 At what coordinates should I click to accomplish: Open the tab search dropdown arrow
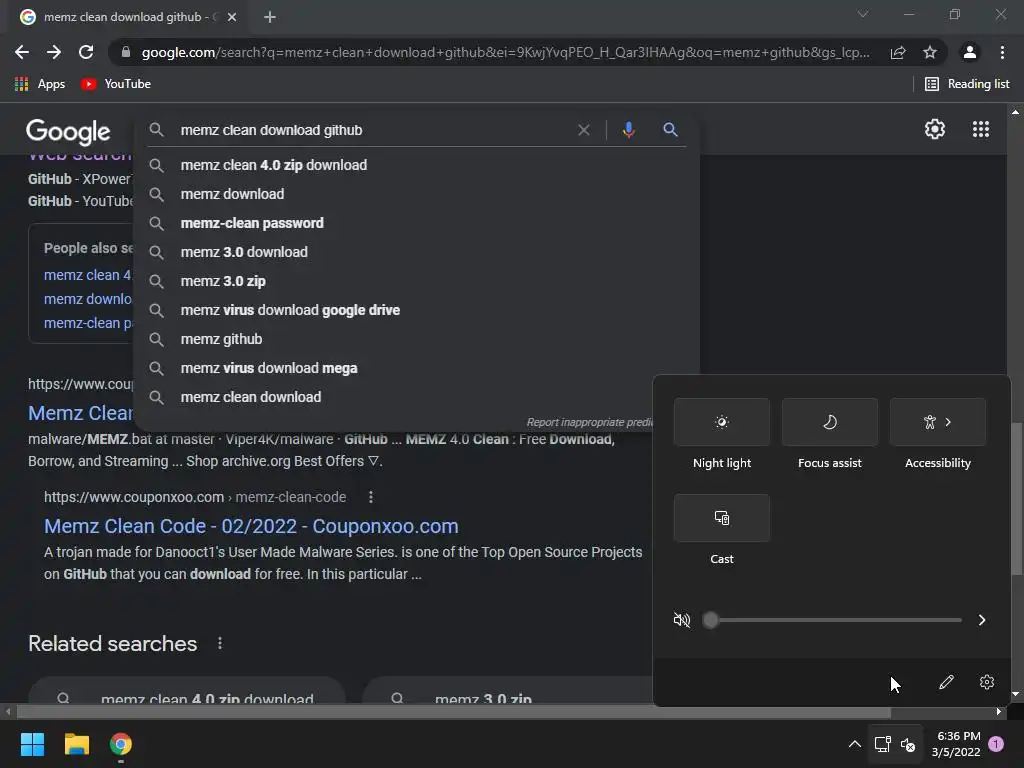[x=863, y=14]
